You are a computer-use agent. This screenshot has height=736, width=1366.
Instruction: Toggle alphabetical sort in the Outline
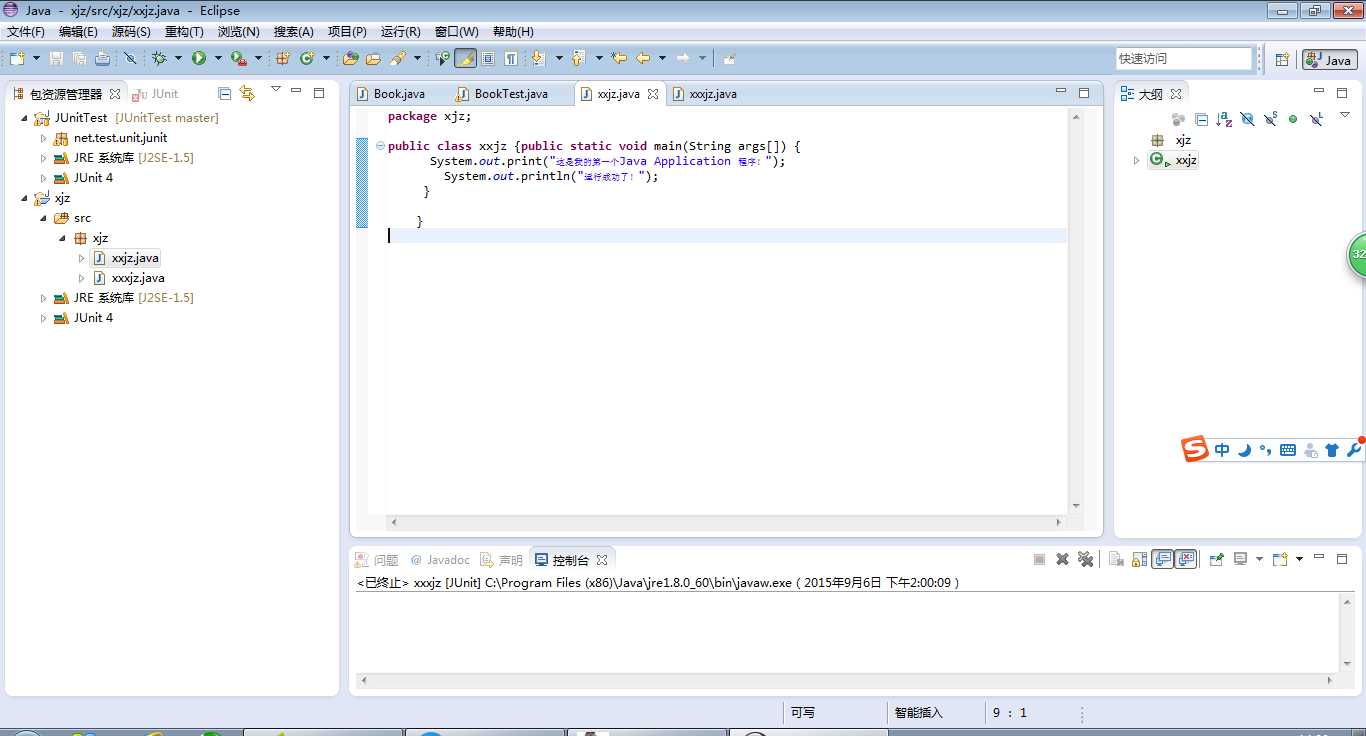[1224, 120]
